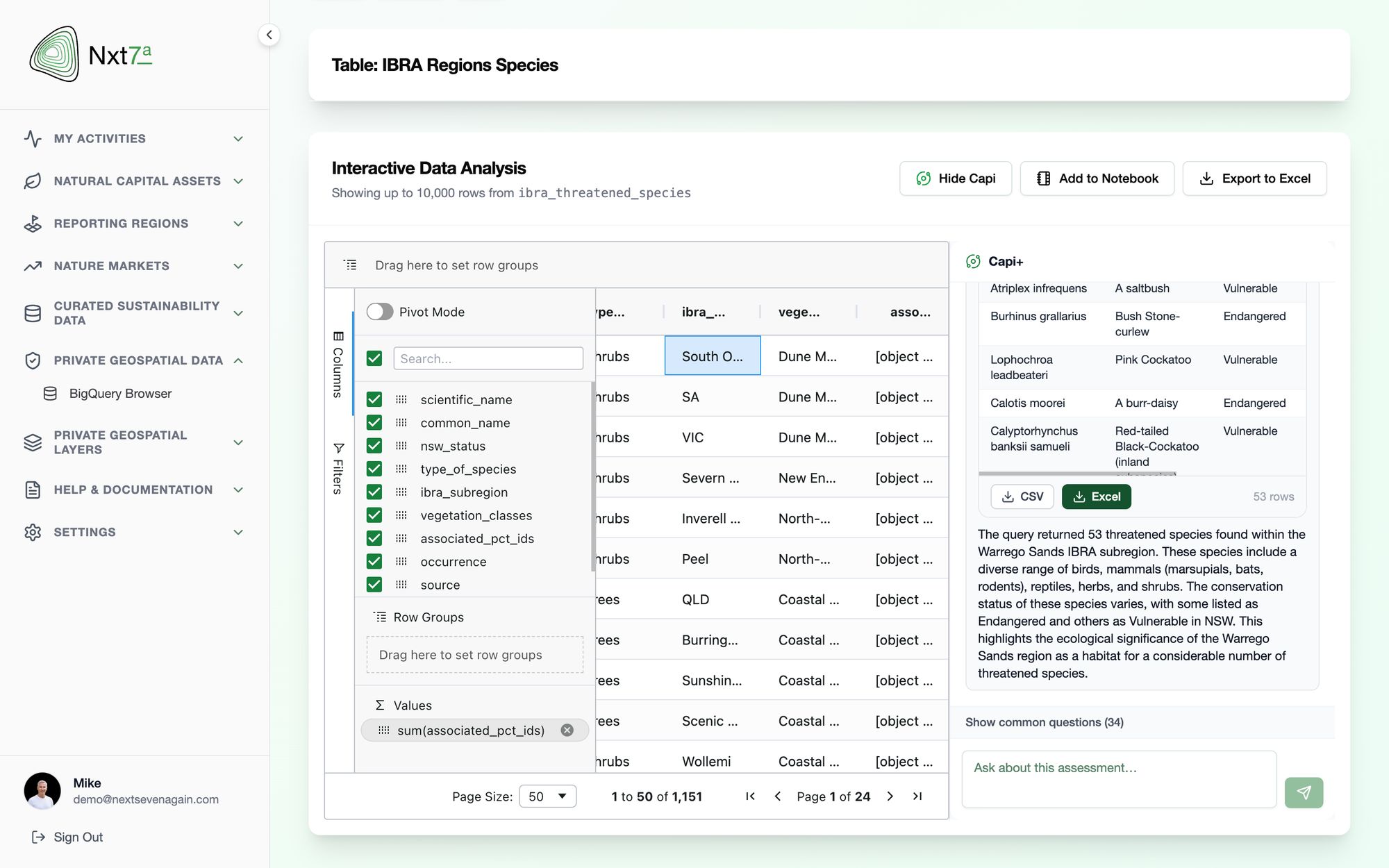Download Capi+ results as CSV

(1022, 496)
